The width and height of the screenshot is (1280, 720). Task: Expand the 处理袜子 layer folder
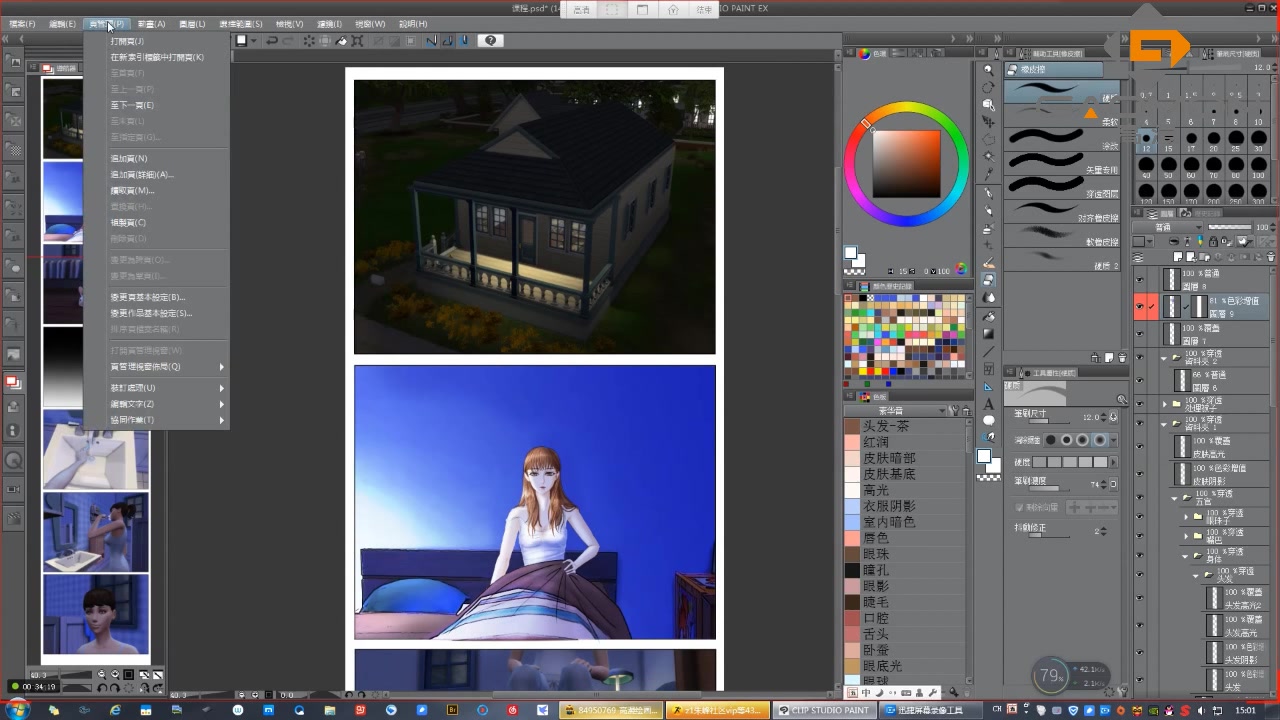(1164, 404)
